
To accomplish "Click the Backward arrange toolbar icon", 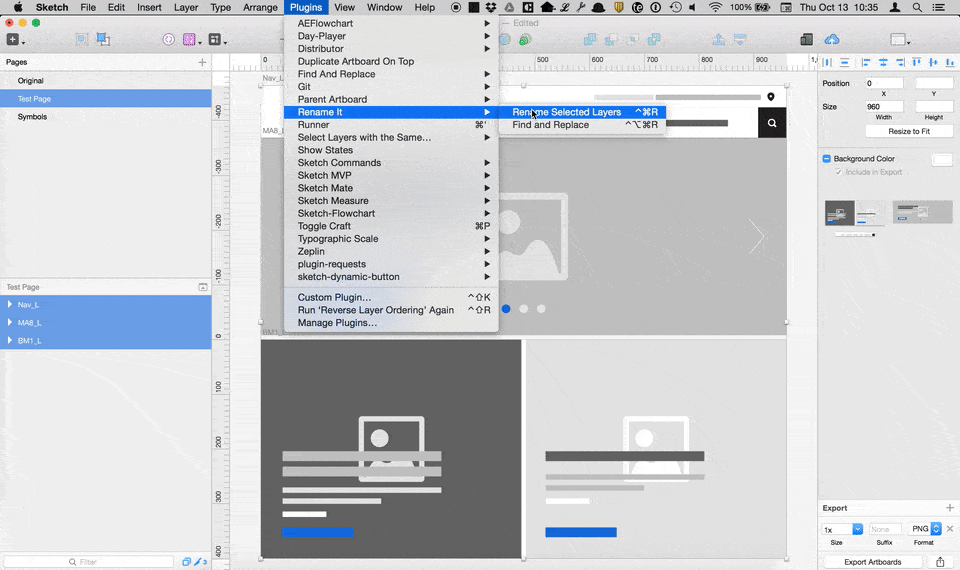I will pyautogui.click(x=740, y=40).
